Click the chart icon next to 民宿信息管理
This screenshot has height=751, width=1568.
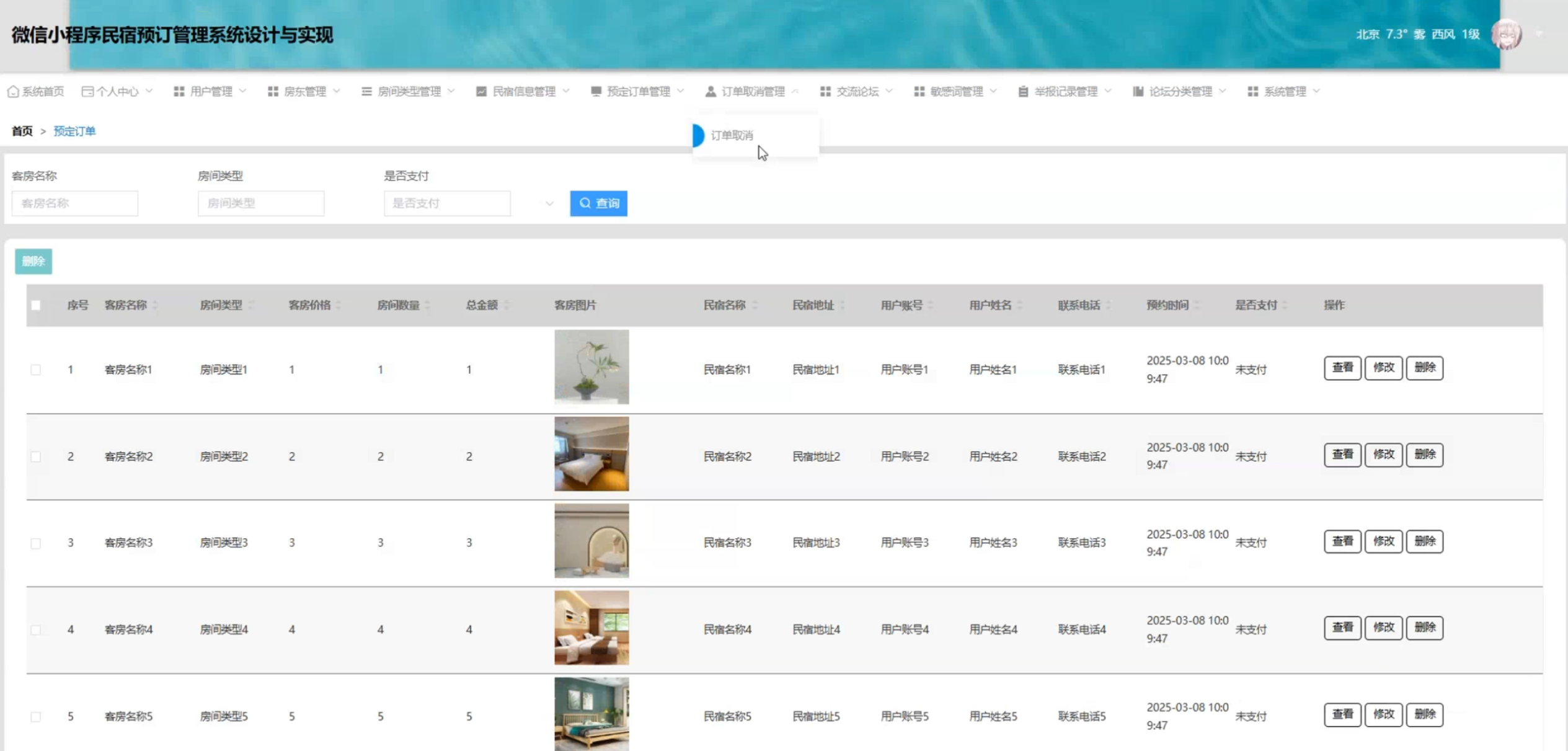coord(481,92)
